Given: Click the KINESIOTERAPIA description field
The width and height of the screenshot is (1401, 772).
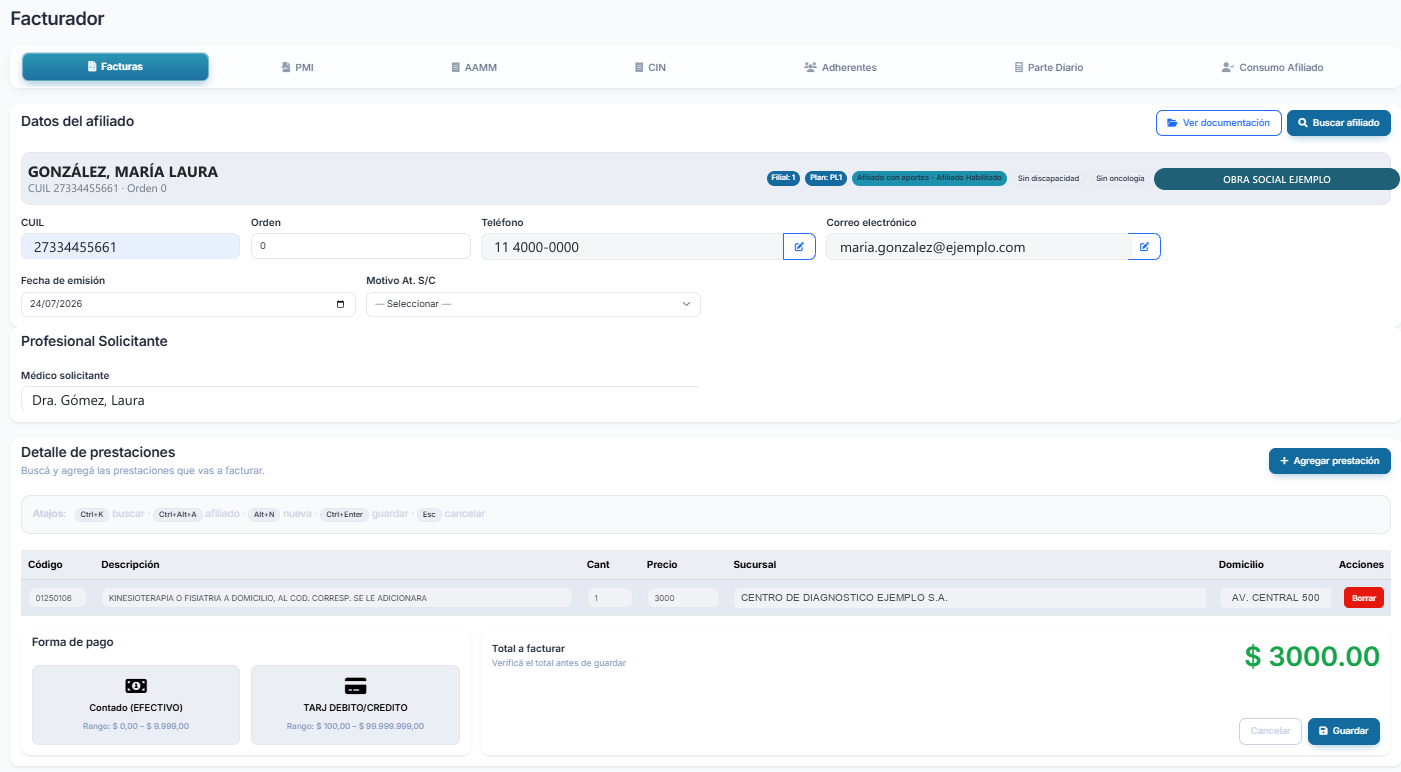Looking at the screenshot, I should (336, 598).
